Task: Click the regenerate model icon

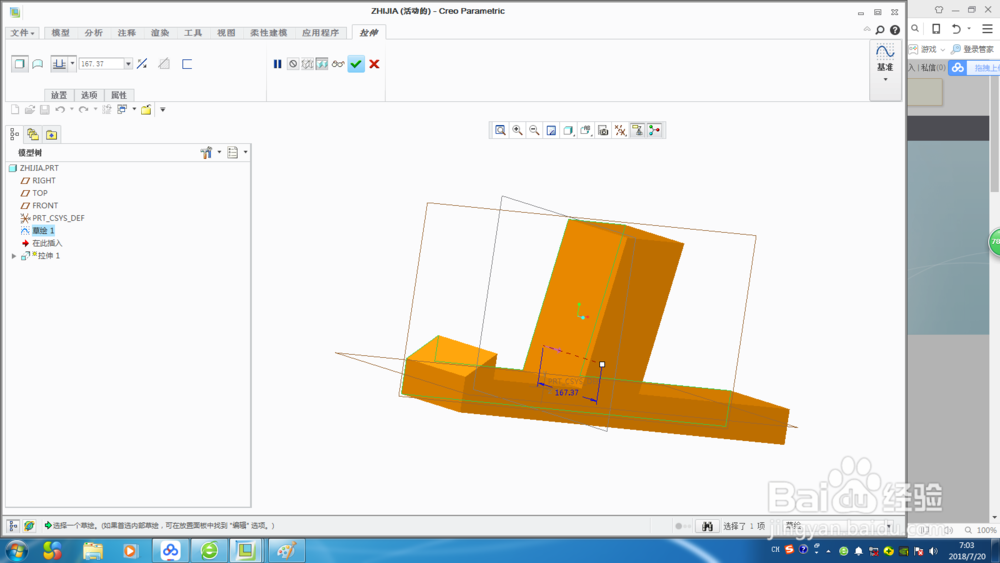Action: tap(107, 110)
